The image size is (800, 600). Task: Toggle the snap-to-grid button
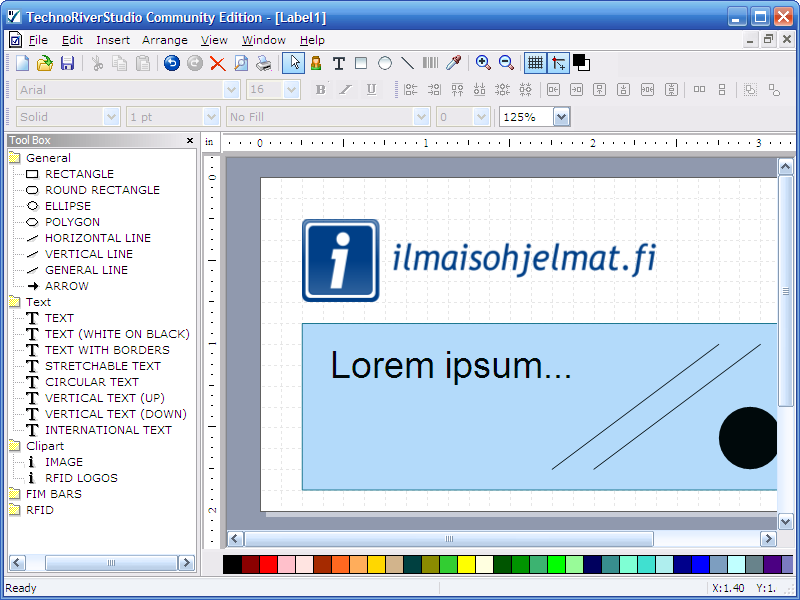coord(558,63)
